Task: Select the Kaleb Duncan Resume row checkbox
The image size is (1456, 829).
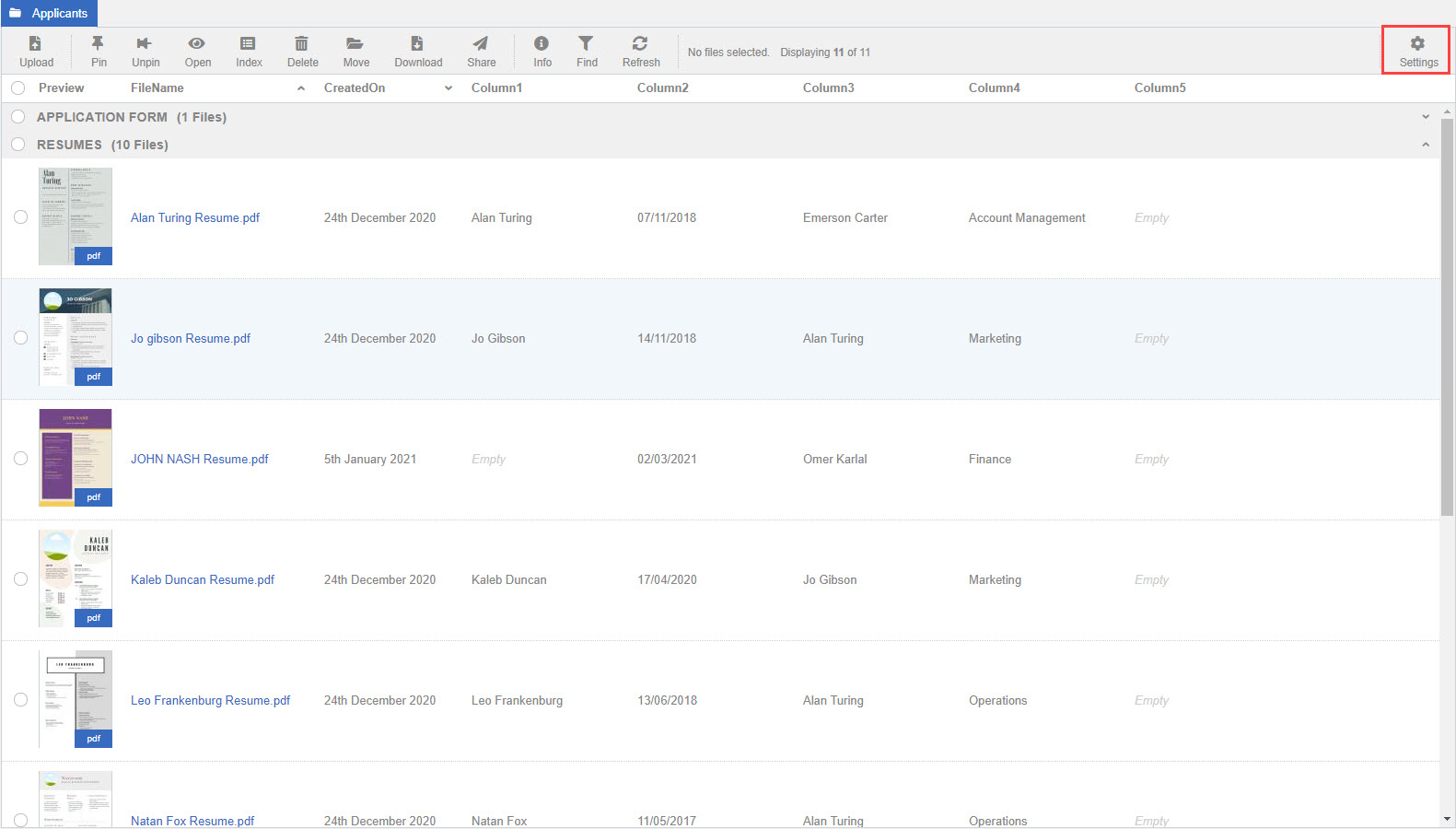Action: [20, 579]
